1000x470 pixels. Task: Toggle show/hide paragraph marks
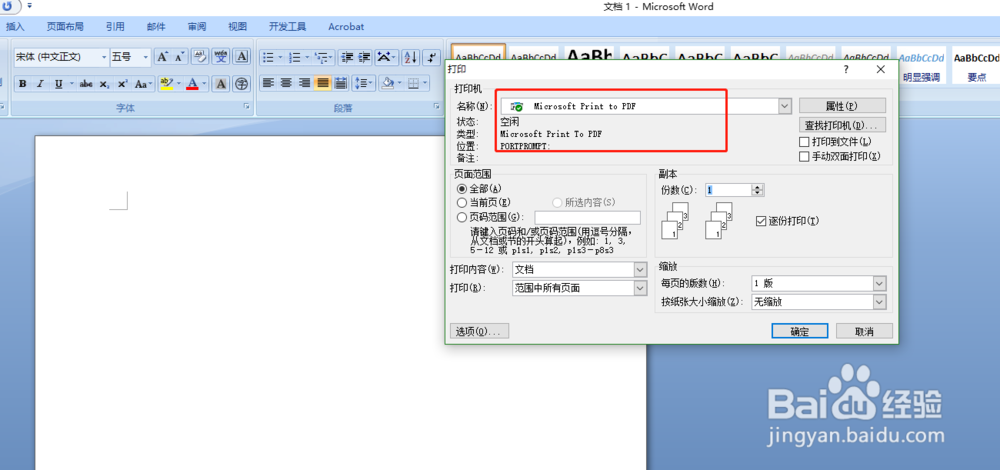[x=432, y=57]
